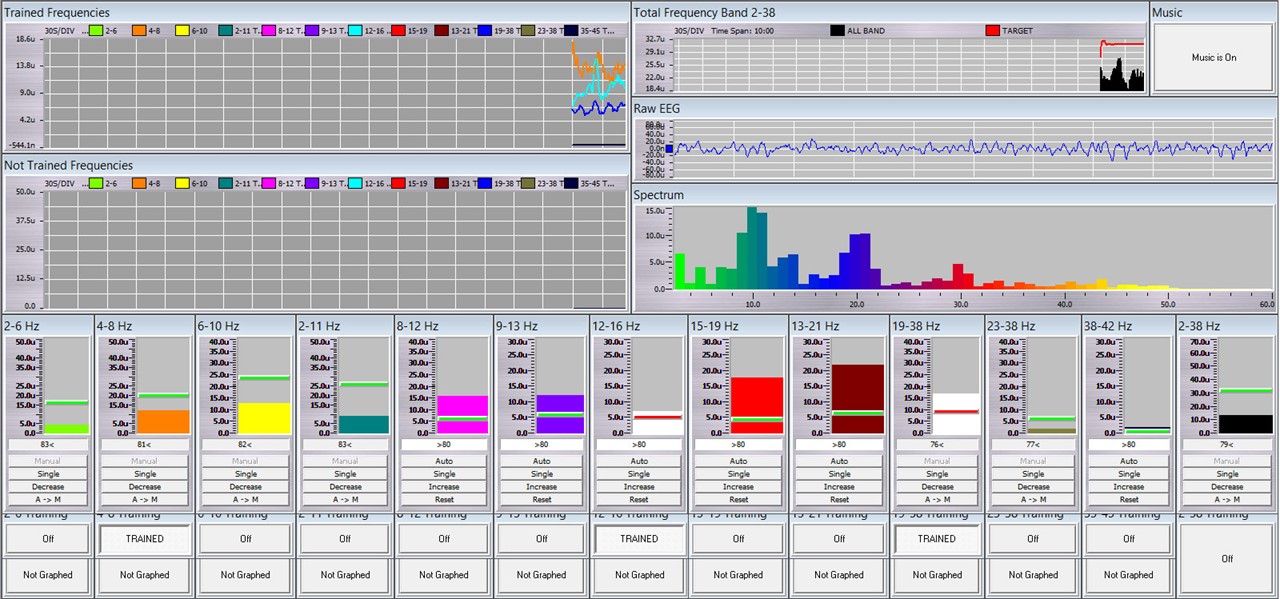Select the black ALL BAND legend swatch
This screenshot has width=1280, height=599.
[837, 31]
